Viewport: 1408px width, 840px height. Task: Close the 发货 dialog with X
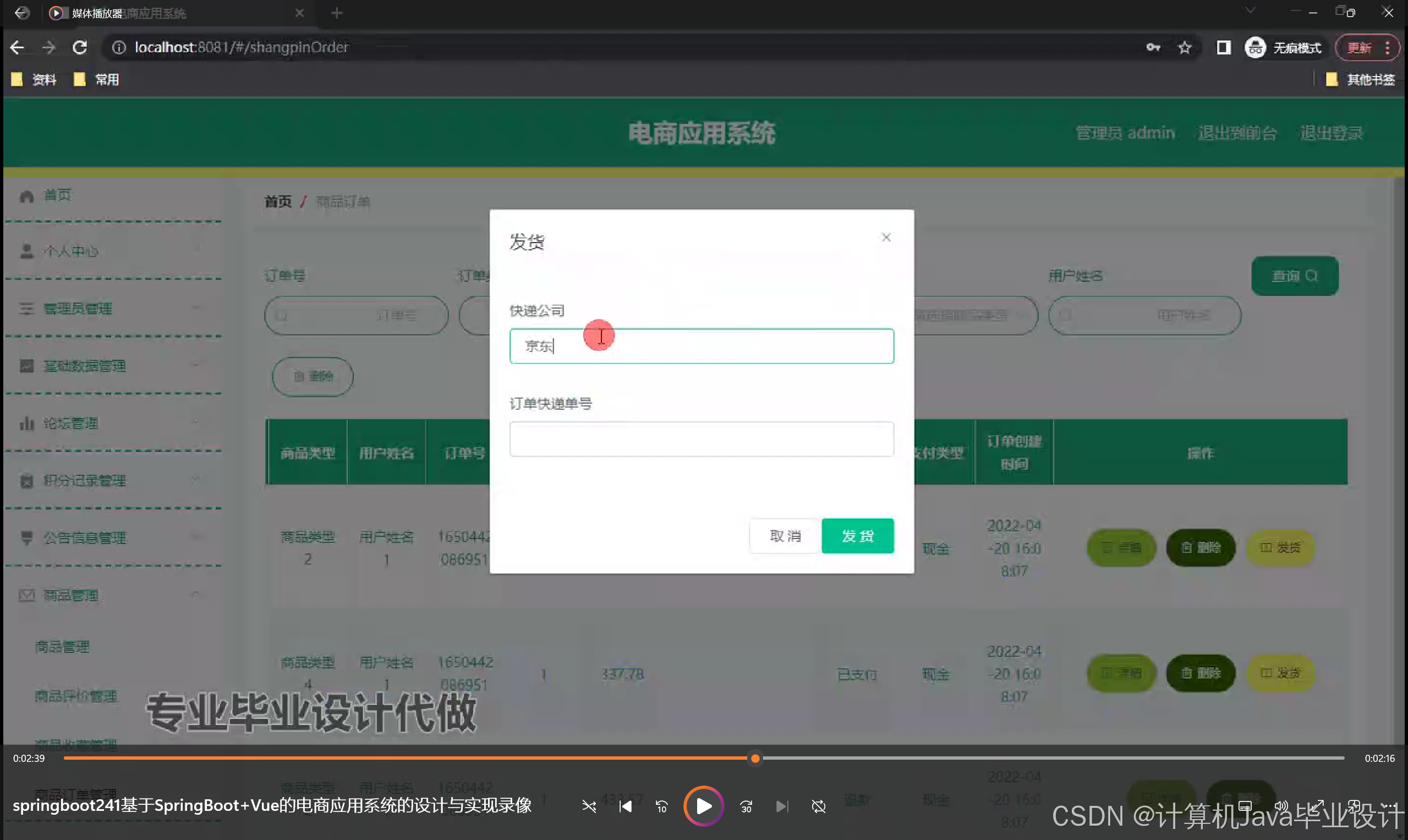point(886,238)
